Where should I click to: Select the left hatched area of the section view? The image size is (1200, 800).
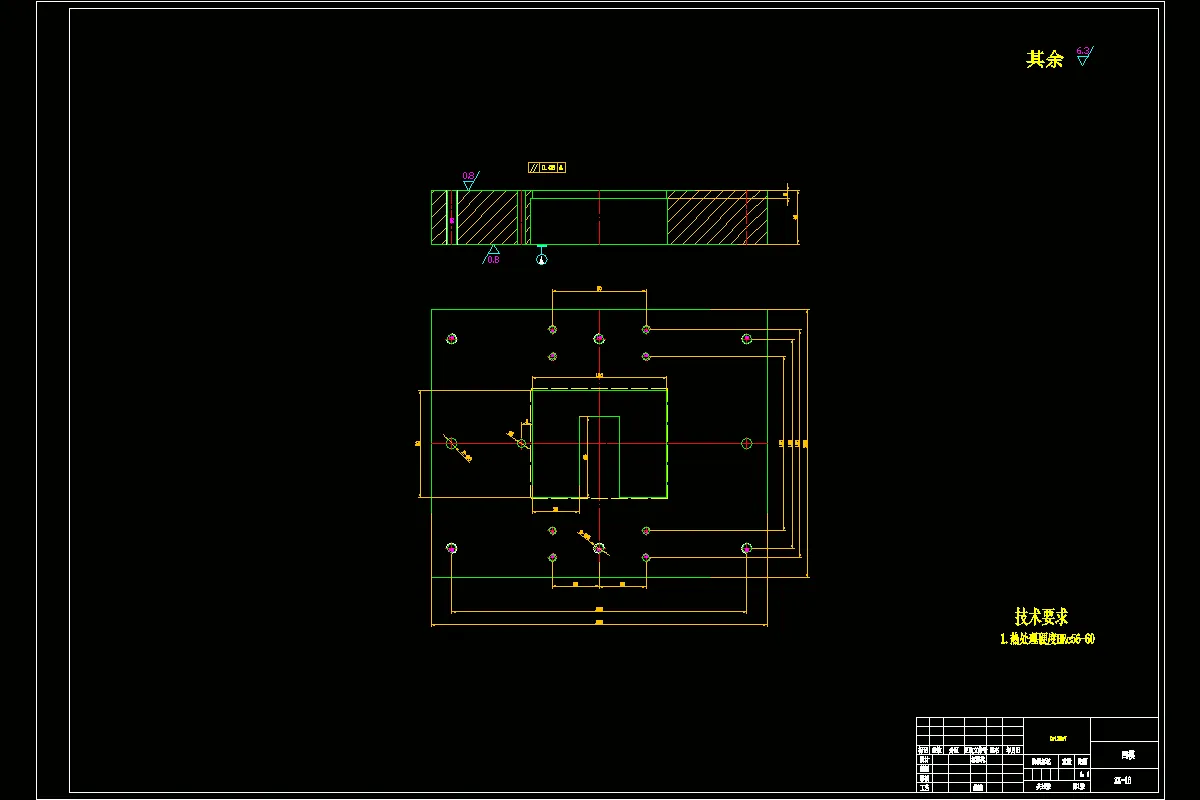coord(487,217)
